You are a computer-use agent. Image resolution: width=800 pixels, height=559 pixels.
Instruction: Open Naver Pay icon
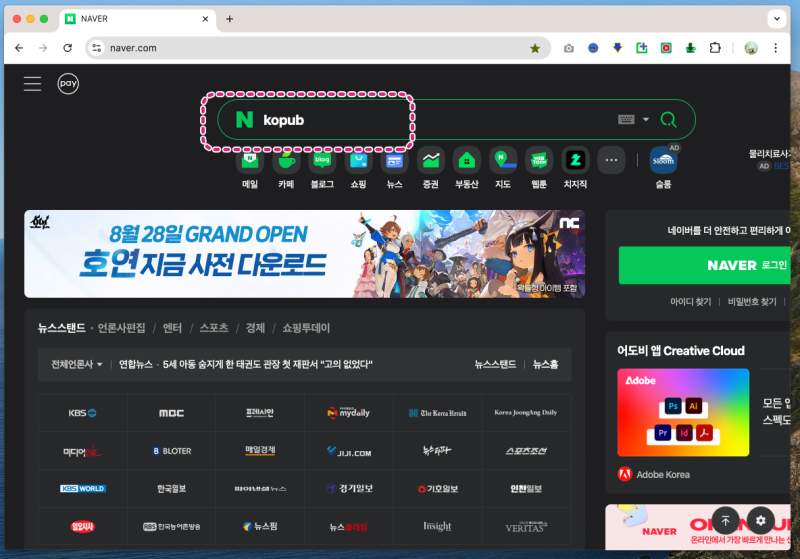pyautogui.click(x=68, y=84)
